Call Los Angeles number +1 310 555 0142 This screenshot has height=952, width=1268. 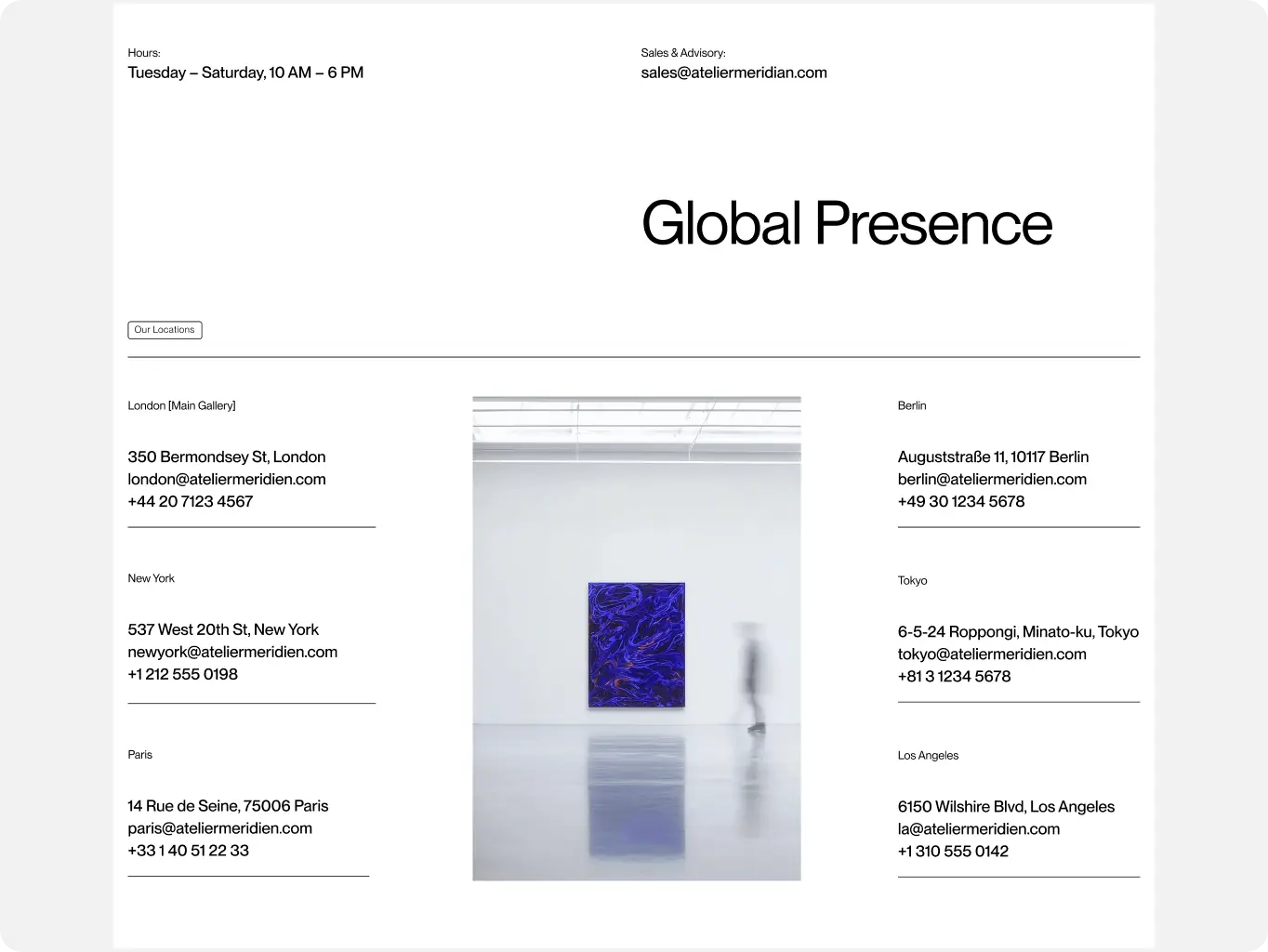point(953,852)
